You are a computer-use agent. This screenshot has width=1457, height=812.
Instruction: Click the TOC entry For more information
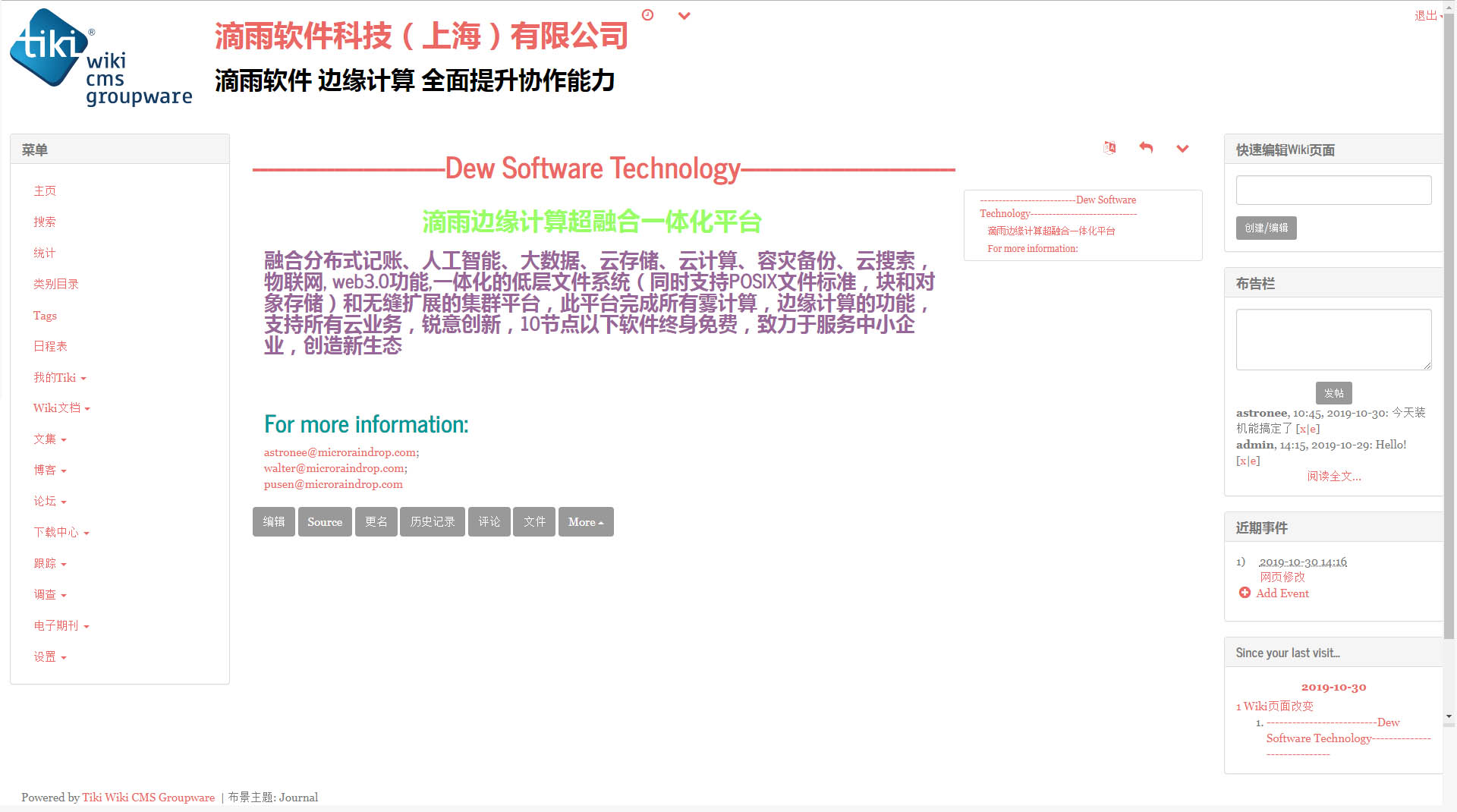[1033, 249]
